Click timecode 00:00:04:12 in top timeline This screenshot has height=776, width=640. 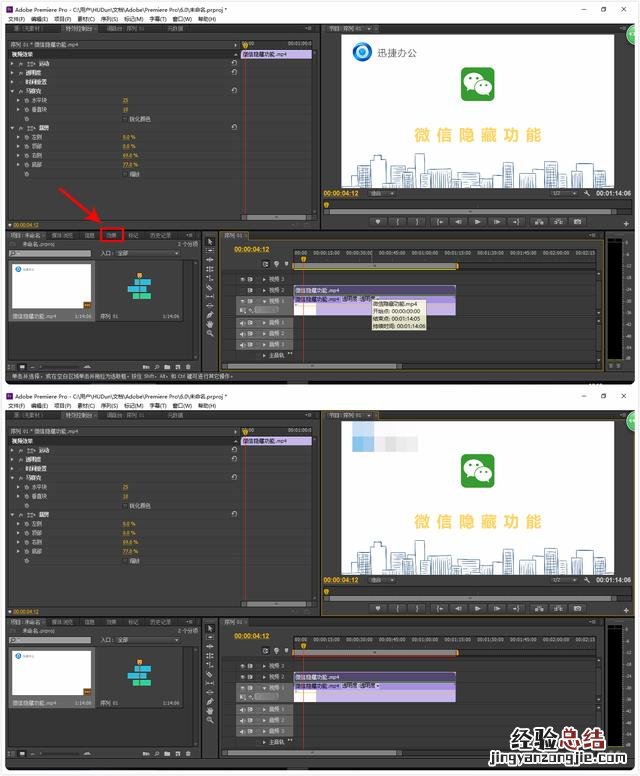tap(251, 249)
